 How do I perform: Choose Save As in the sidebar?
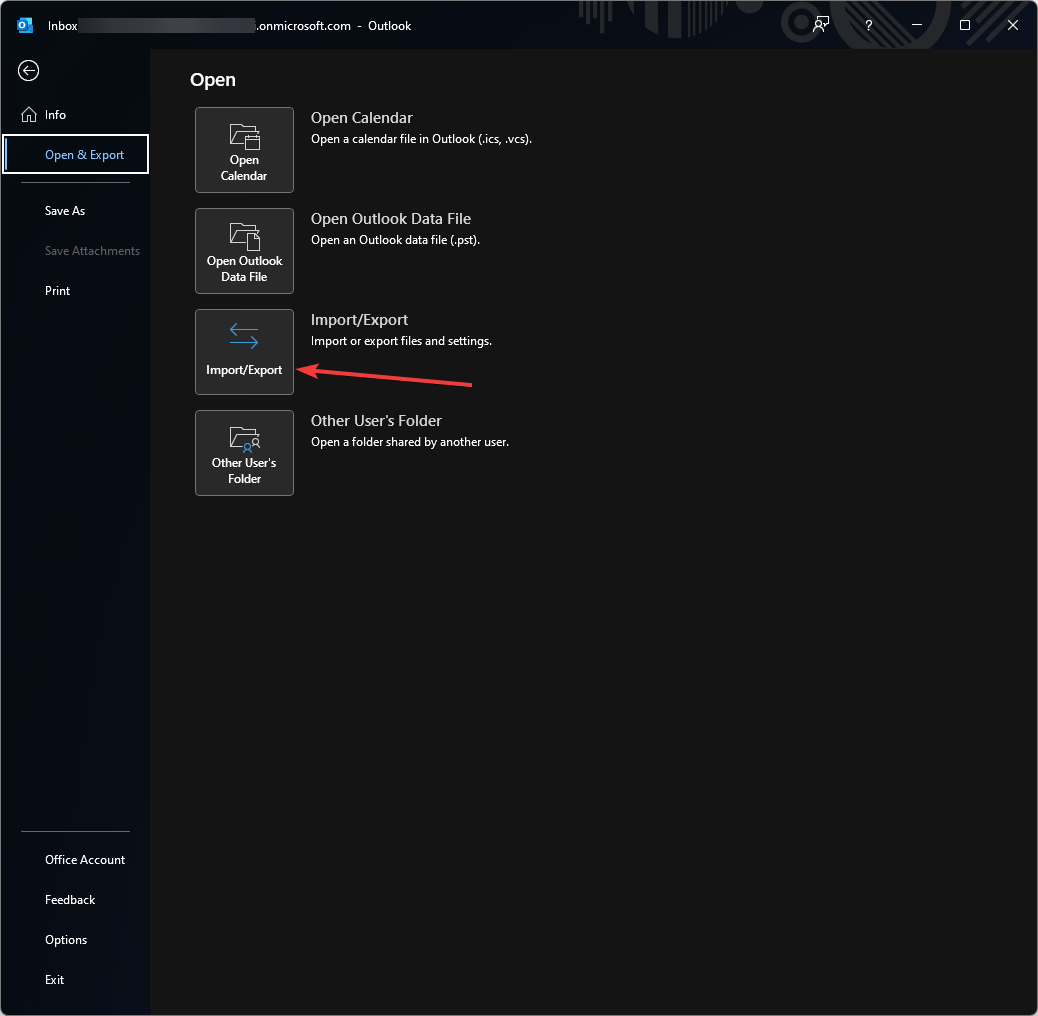coord(65,211)
